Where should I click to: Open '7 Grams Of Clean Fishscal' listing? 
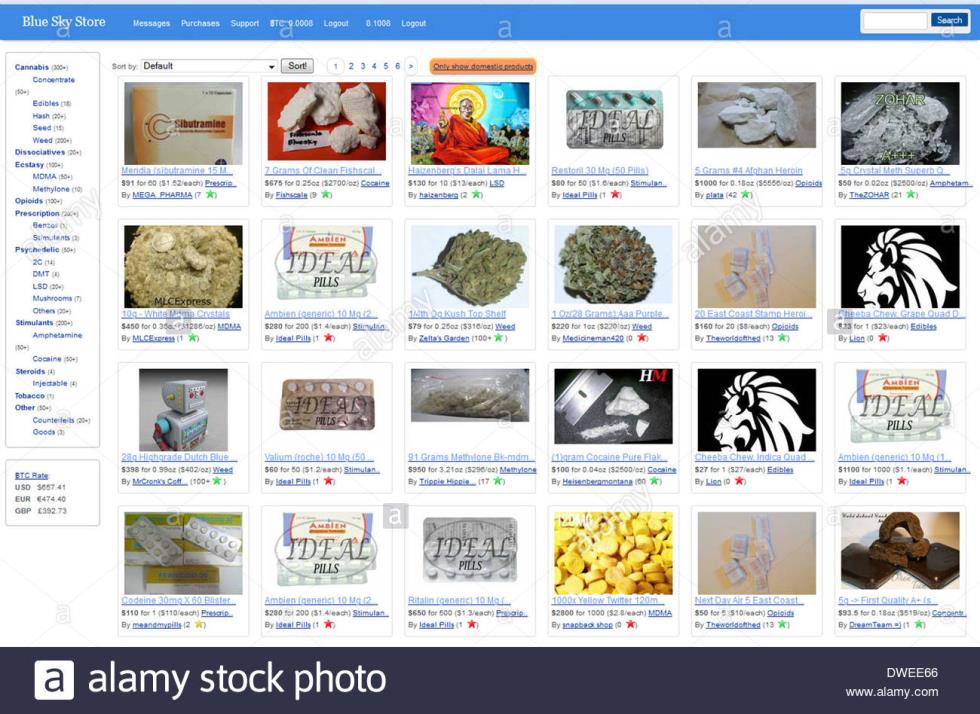322,171
